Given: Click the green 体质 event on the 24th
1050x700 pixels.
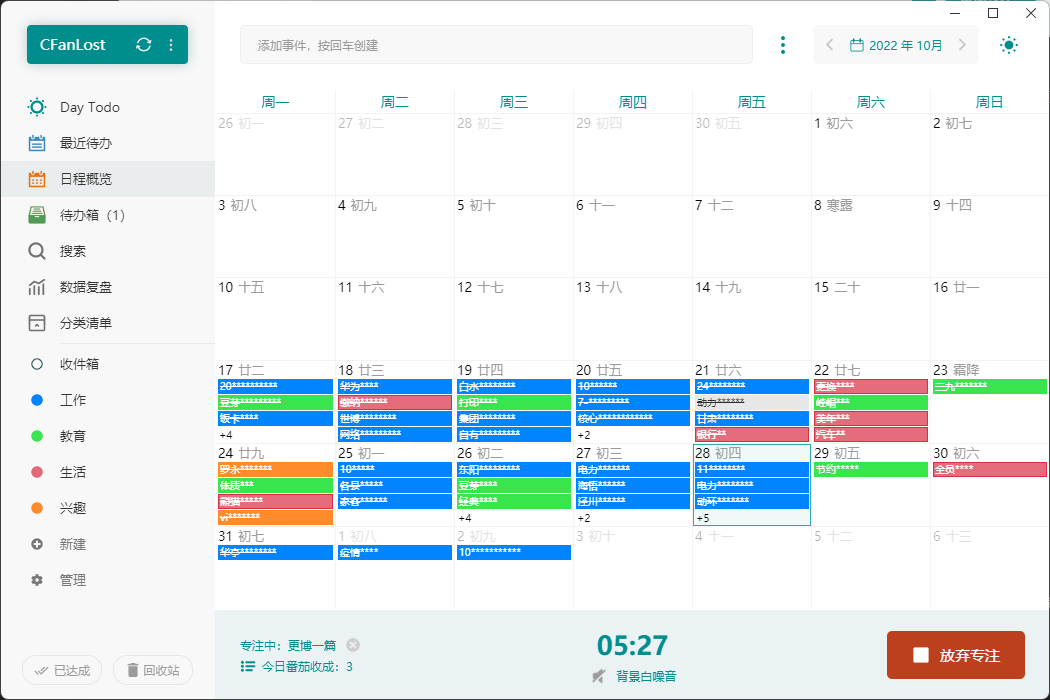Looking at the screenshot, I should [275, 485].
